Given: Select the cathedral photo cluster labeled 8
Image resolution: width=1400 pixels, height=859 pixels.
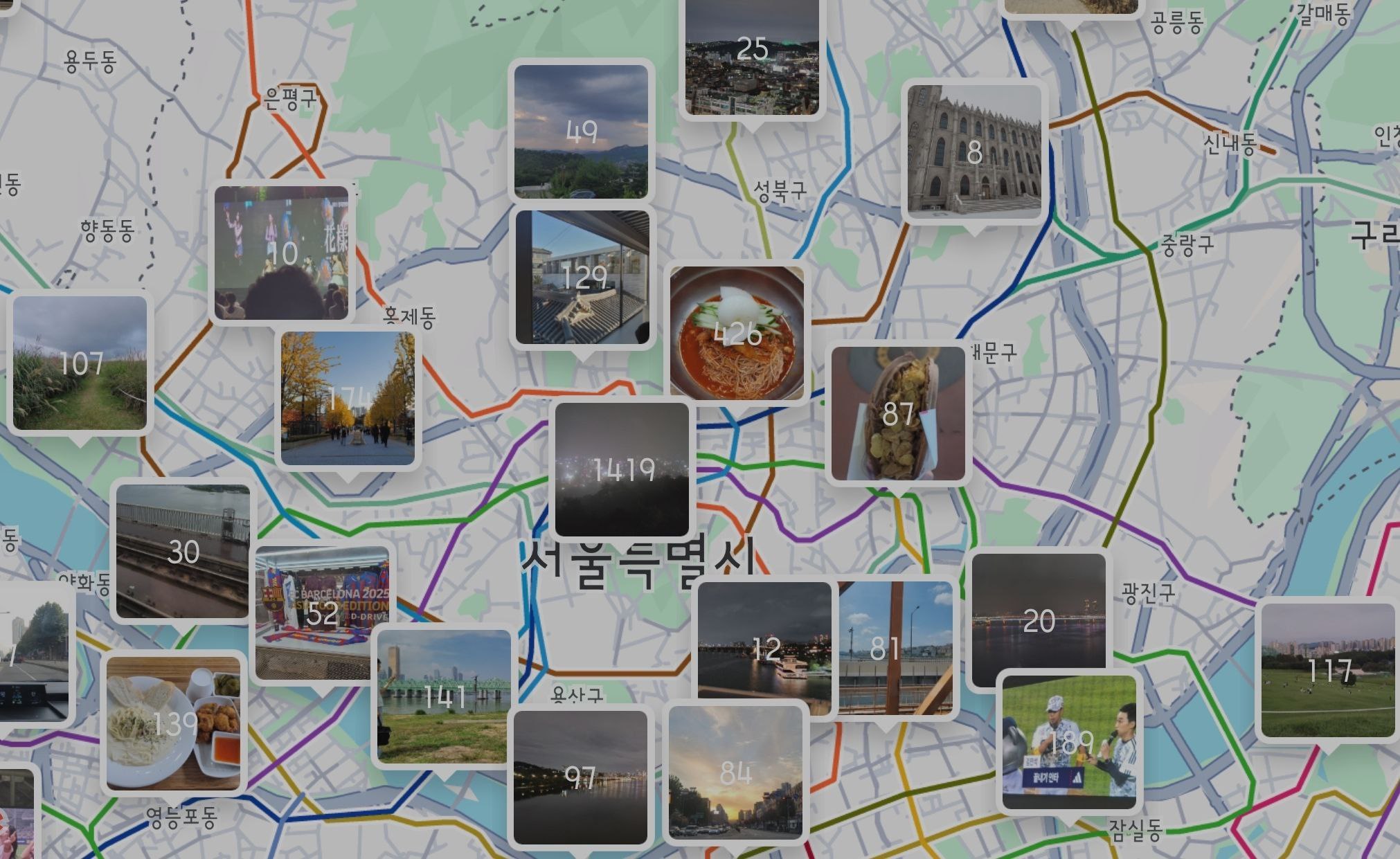Looking at the screenshot, I should [x=974, y=152].
